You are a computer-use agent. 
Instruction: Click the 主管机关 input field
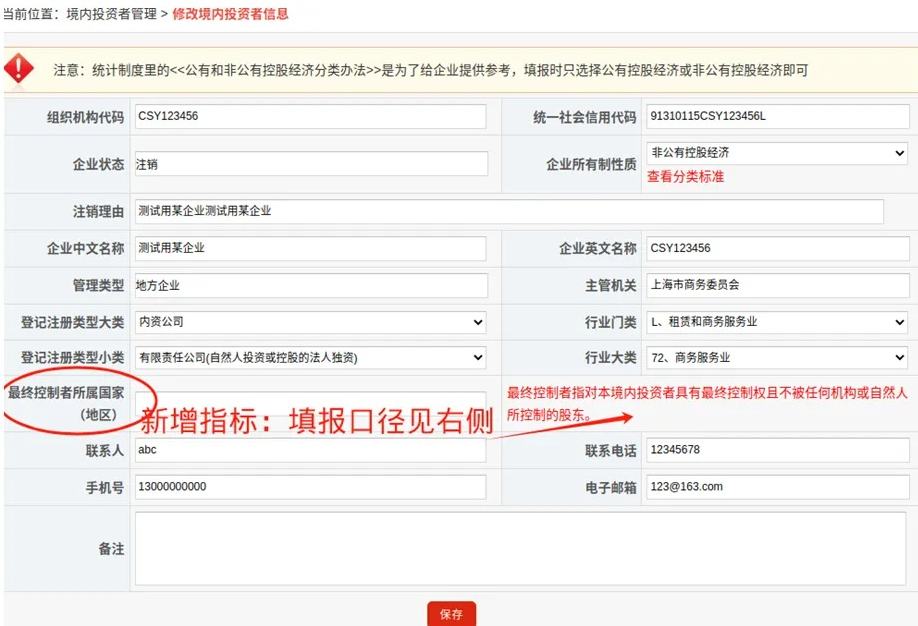pos(776,285)
